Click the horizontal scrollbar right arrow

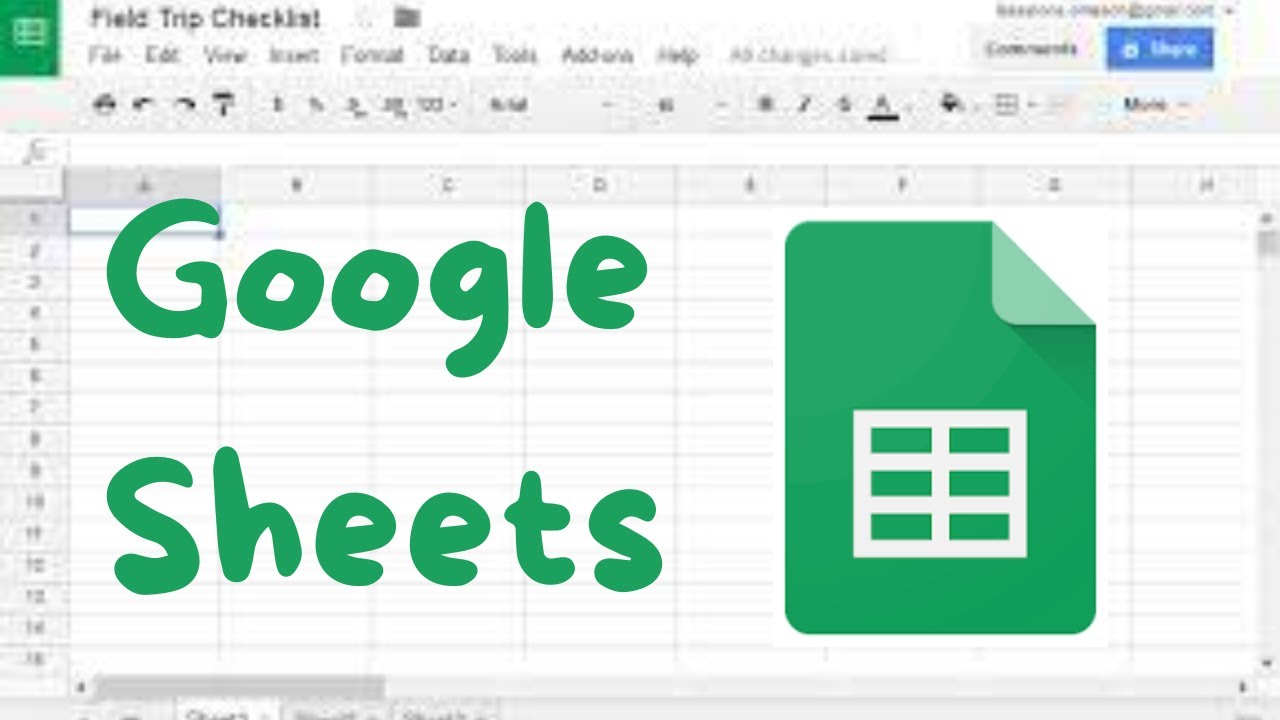coord(1242,688)
